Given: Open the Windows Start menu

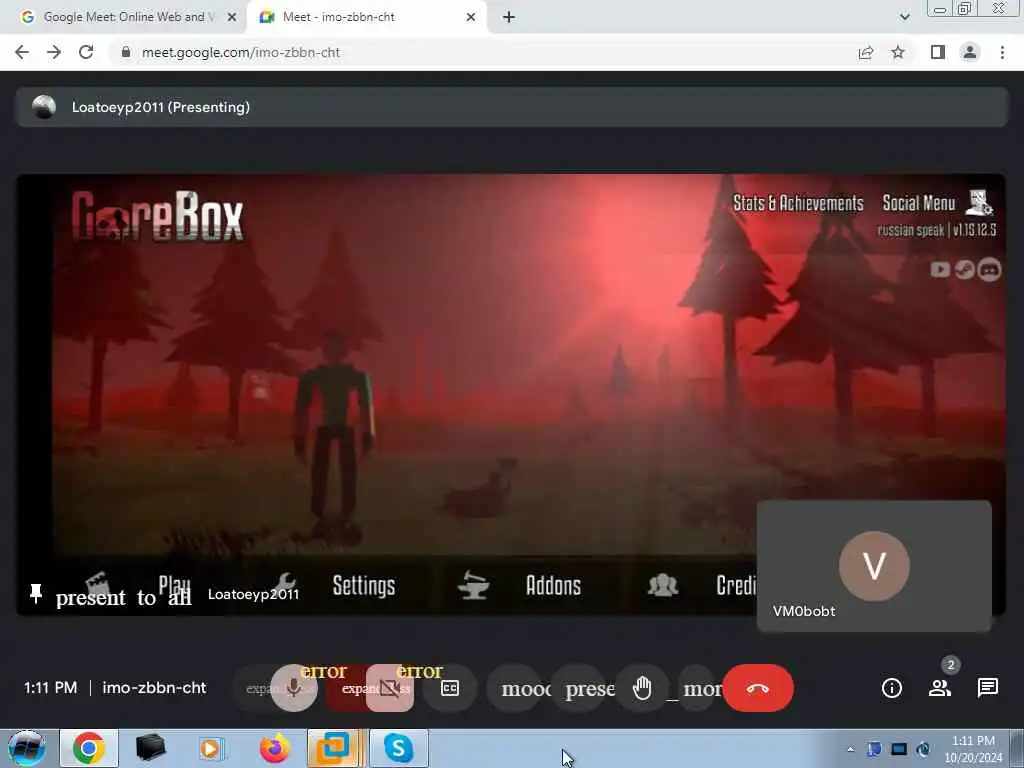Looking at the screenshot, I should [x=26, y=748].
